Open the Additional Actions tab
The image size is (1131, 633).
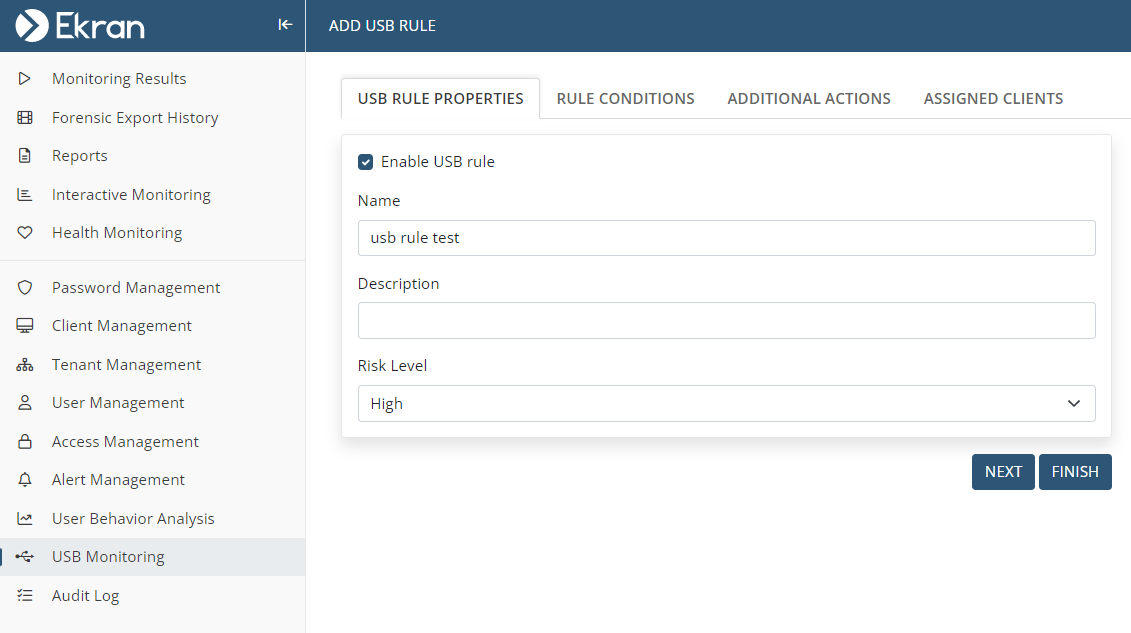click(x=808, y=99)
